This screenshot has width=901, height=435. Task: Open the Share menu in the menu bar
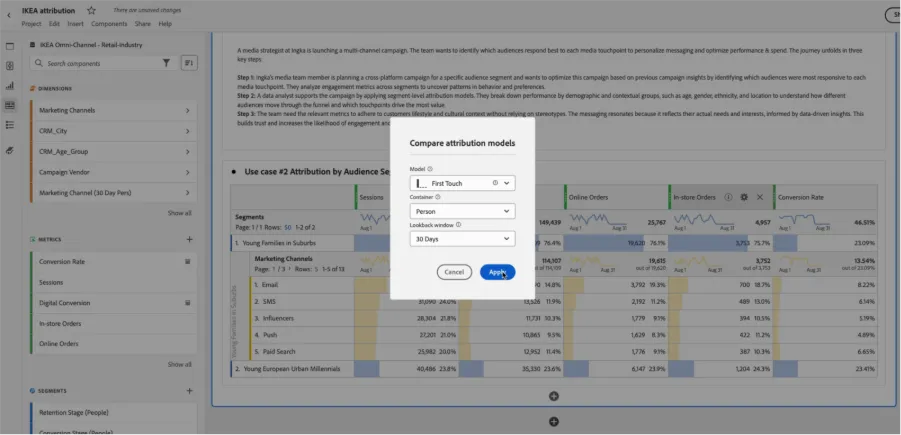143,24
